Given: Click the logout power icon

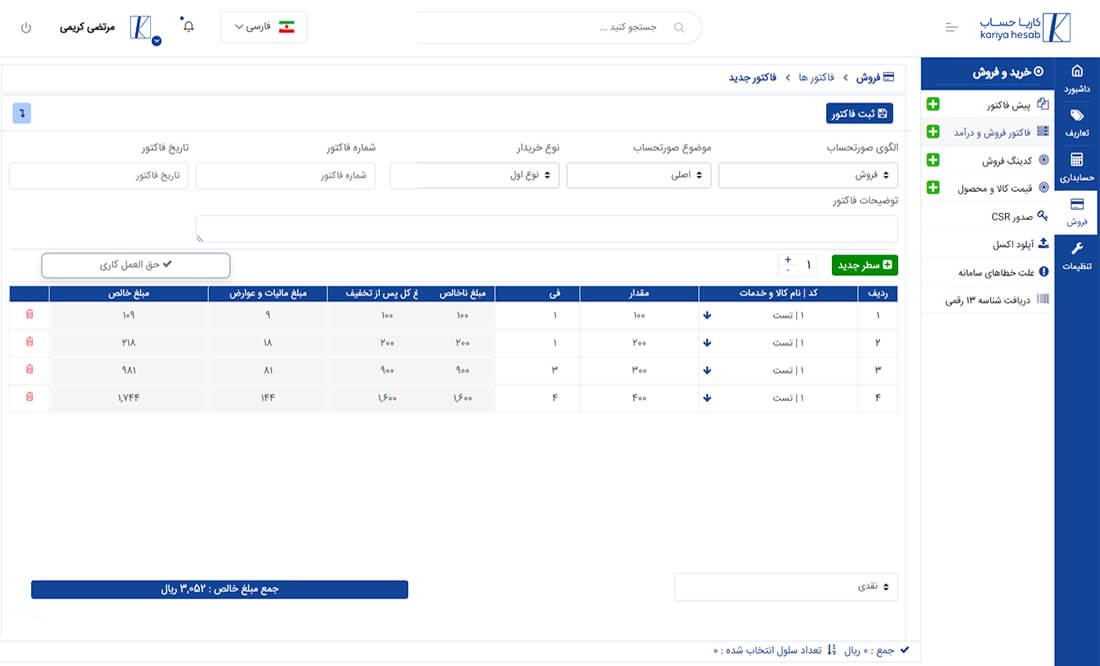Looking at the screenshot, I should coord(25,27).
